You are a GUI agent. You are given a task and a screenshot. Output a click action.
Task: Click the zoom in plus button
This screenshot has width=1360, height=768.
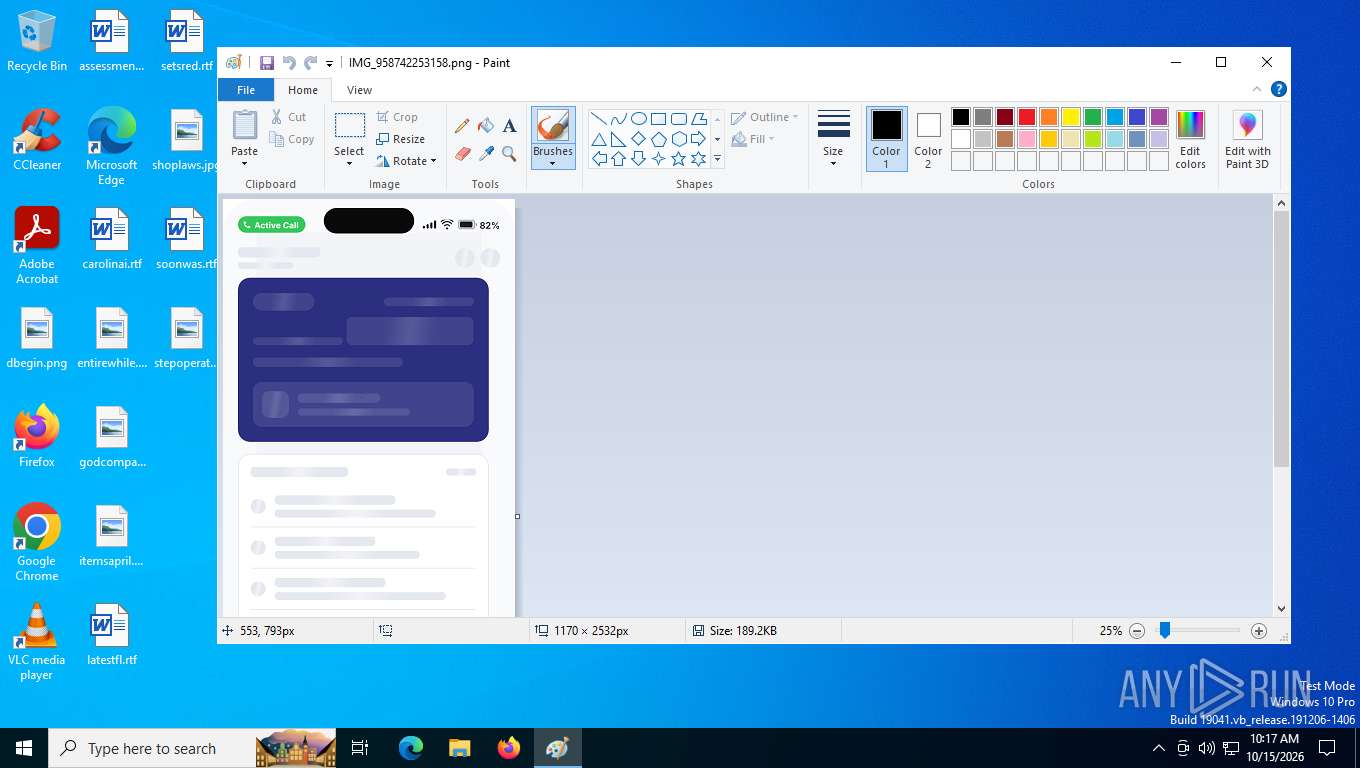click(x=1259, y=631)
